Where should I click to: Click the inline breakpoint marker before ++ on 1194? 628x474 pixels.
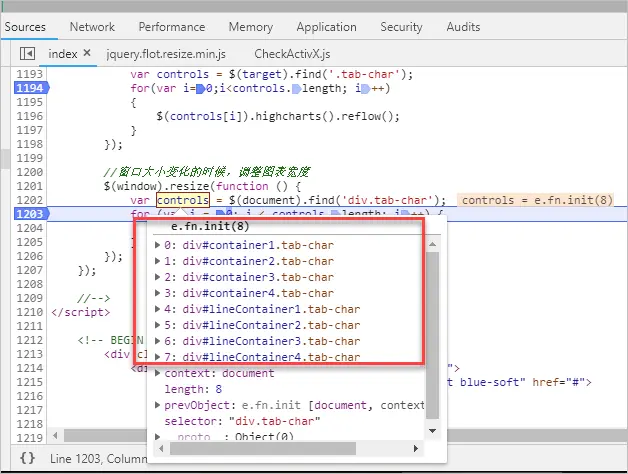tap(365, 88)
